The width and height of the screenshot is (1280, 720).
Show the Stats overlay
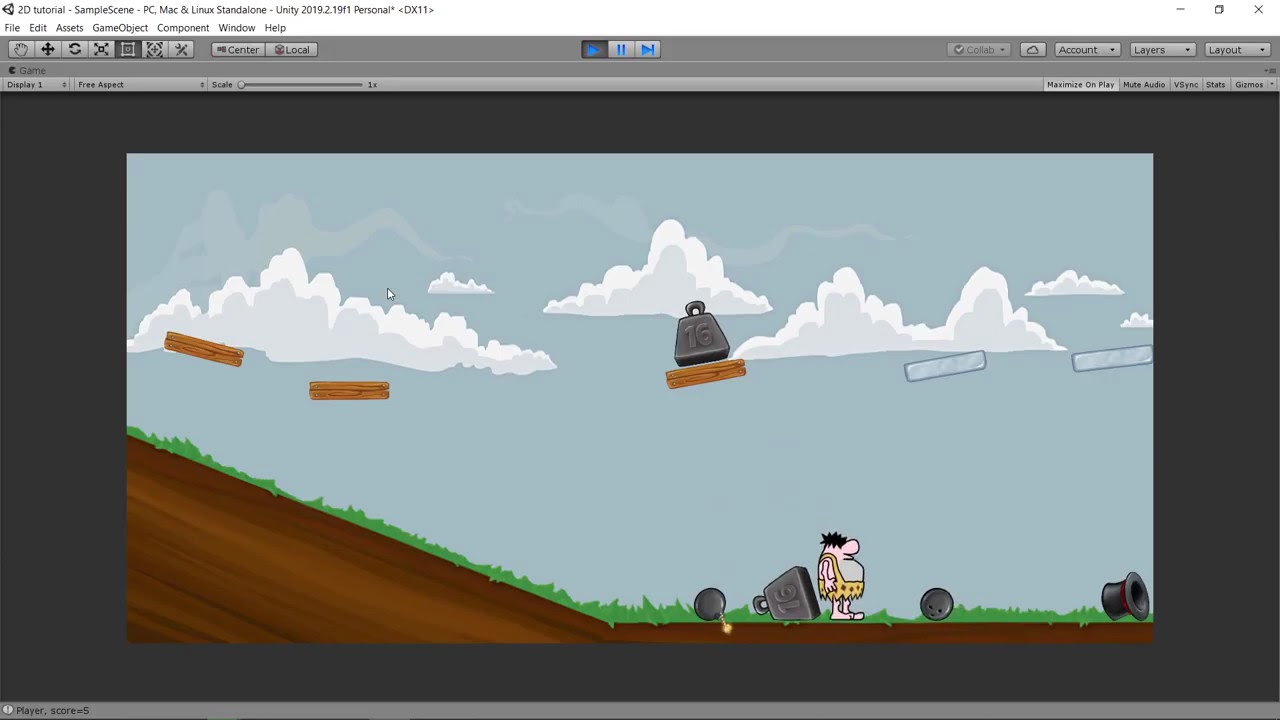pos(1215,84)
